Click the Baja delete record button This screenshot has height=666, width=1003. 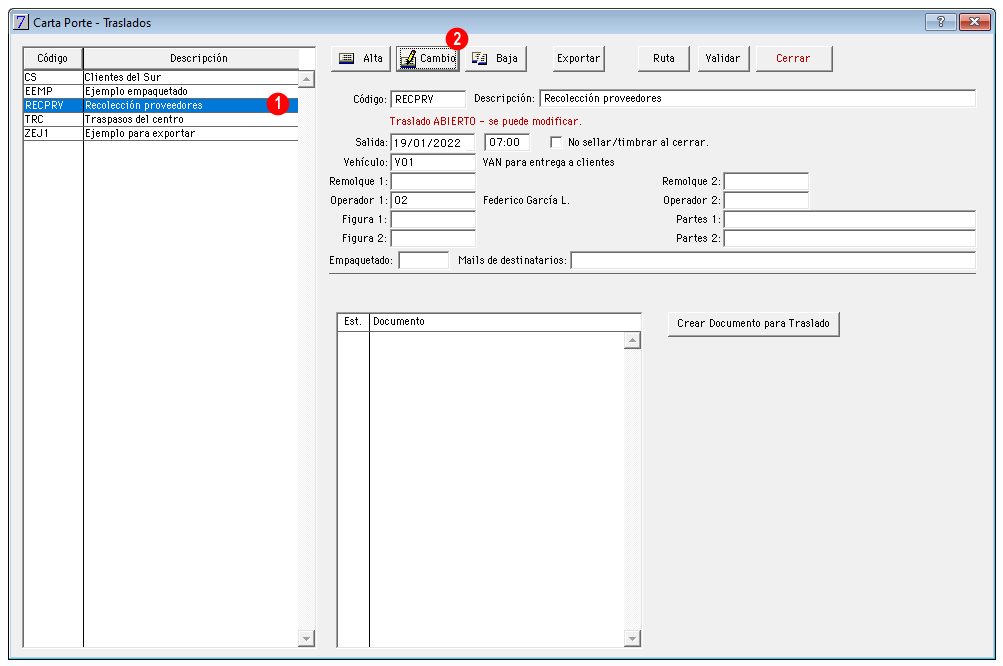[x=495, y=58]
